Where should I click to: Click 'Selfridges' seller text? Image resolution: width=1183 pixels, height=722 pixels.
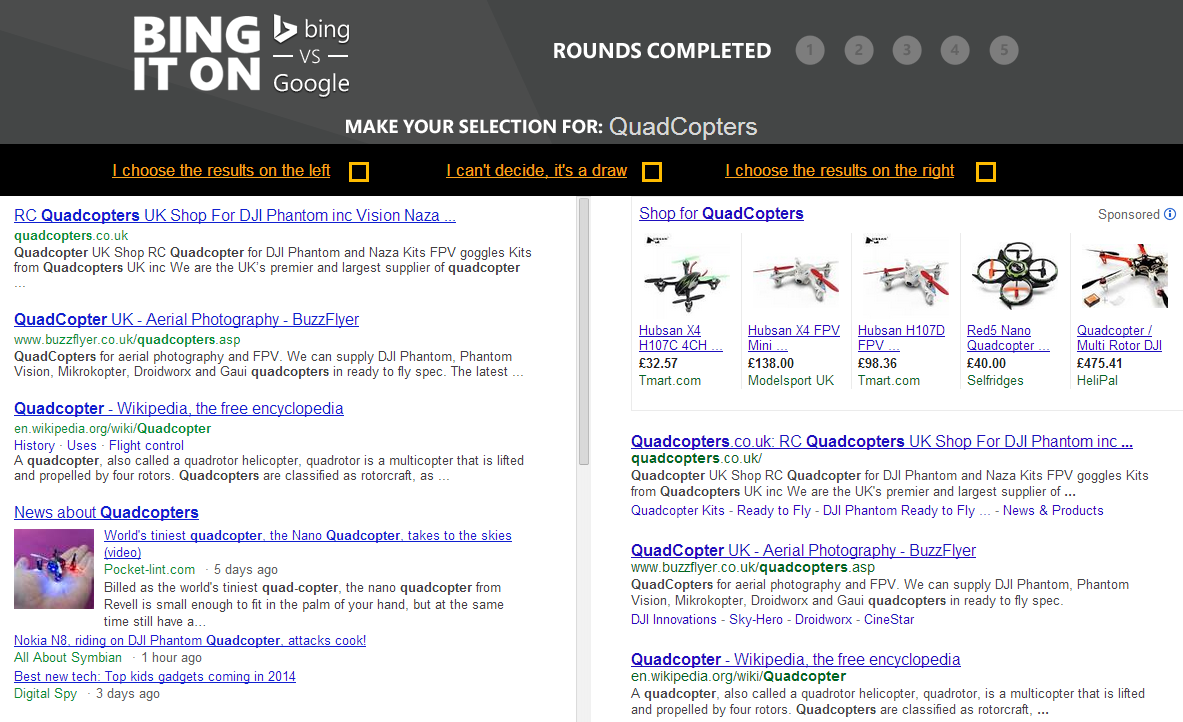click(995, 380)
